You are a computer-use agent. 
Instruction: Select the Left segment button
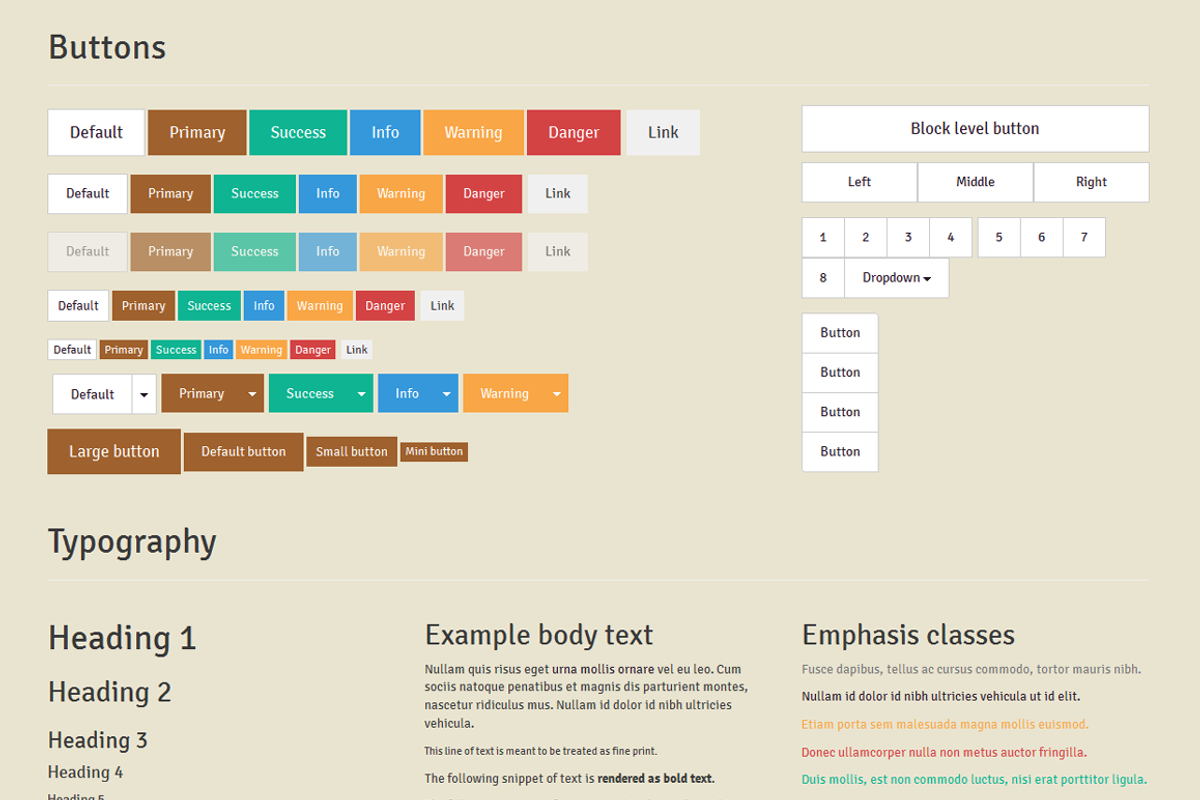(x=859, y=182)
